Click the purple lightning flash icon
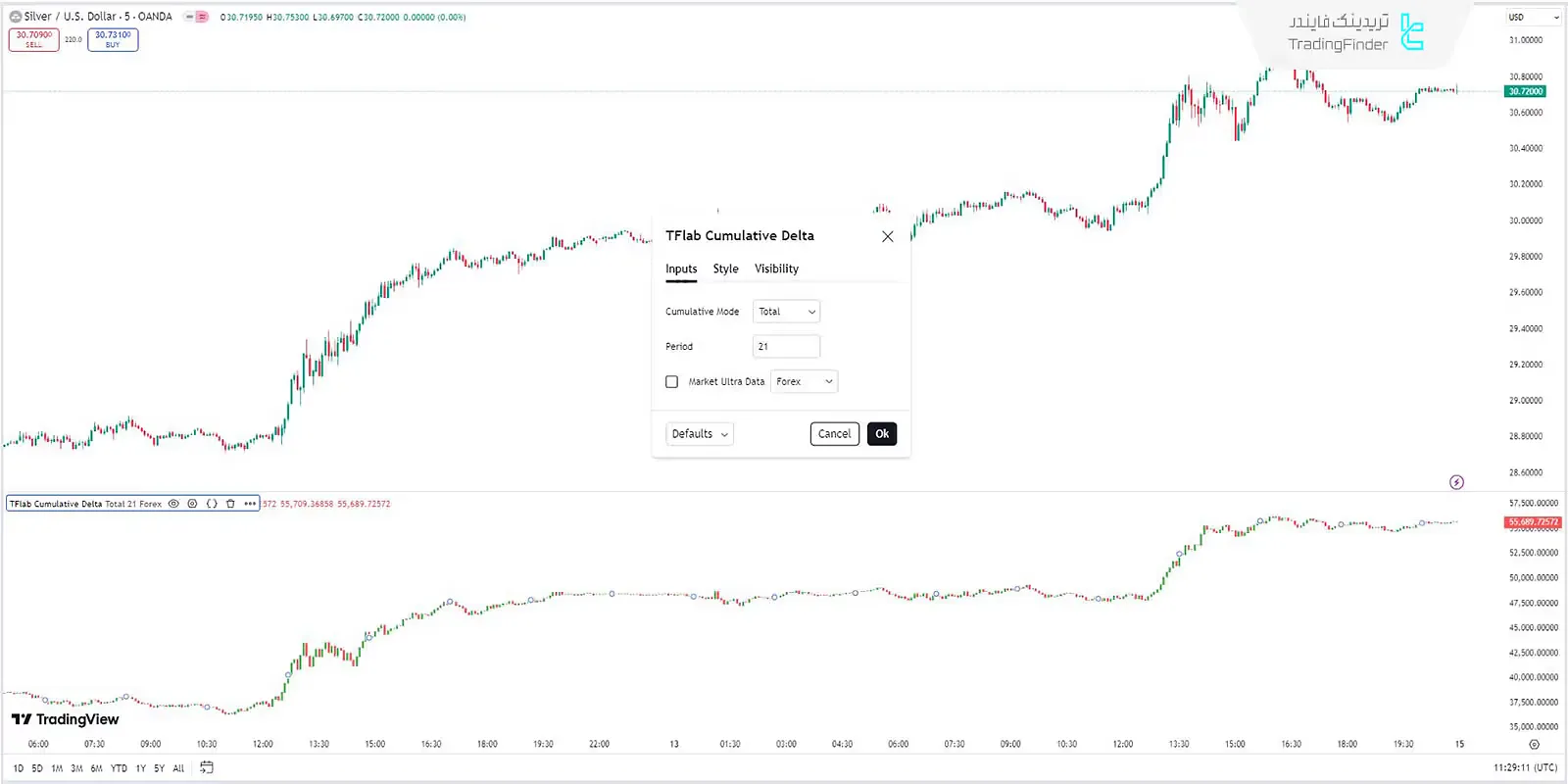The width and height of the screenshot is (1568, 784). [1456, 482]
